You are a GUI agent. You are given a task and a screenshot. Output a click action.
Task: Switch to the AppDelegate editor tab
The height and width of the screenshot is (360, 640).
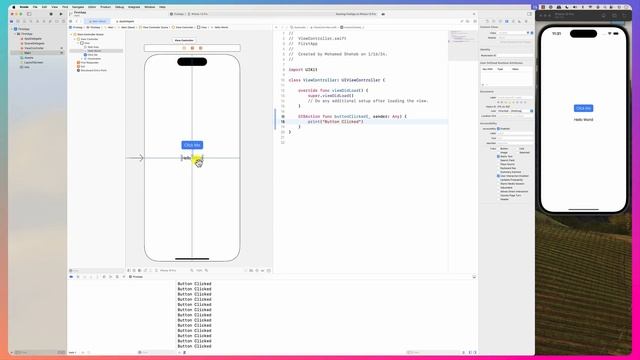(x=125, y=21)
